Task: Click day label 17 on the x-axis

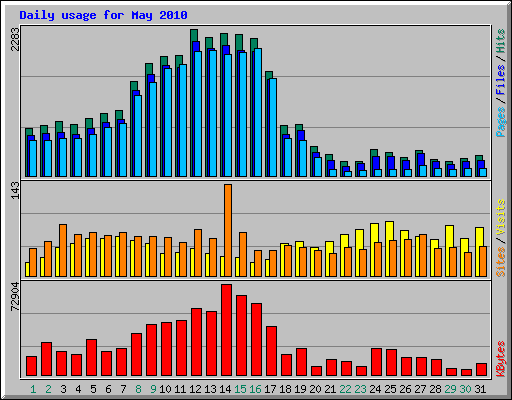Action: pyautogui.click(x=270, y=389)
